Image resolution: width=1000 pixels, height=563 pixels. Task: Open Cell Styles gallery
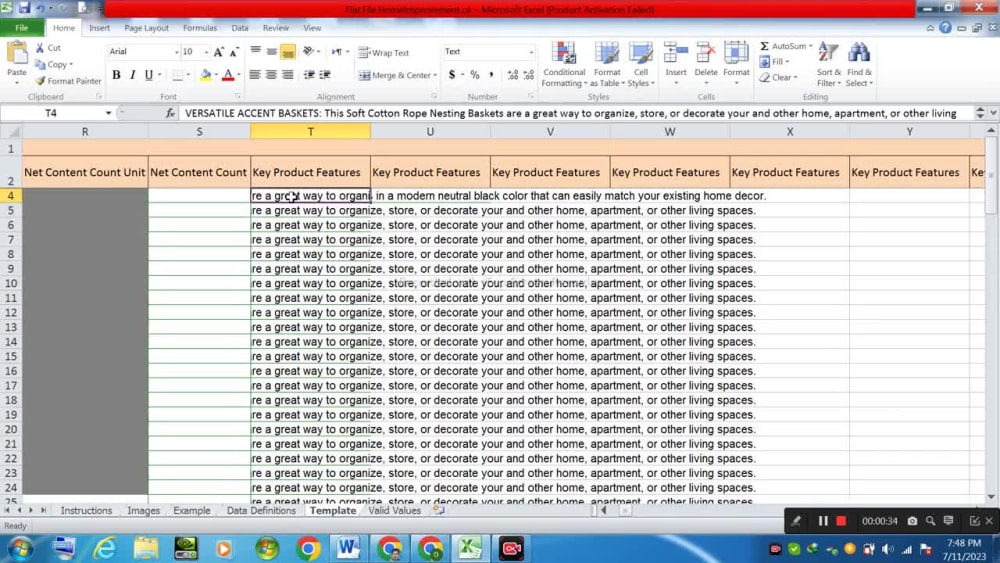click(640, 64)
